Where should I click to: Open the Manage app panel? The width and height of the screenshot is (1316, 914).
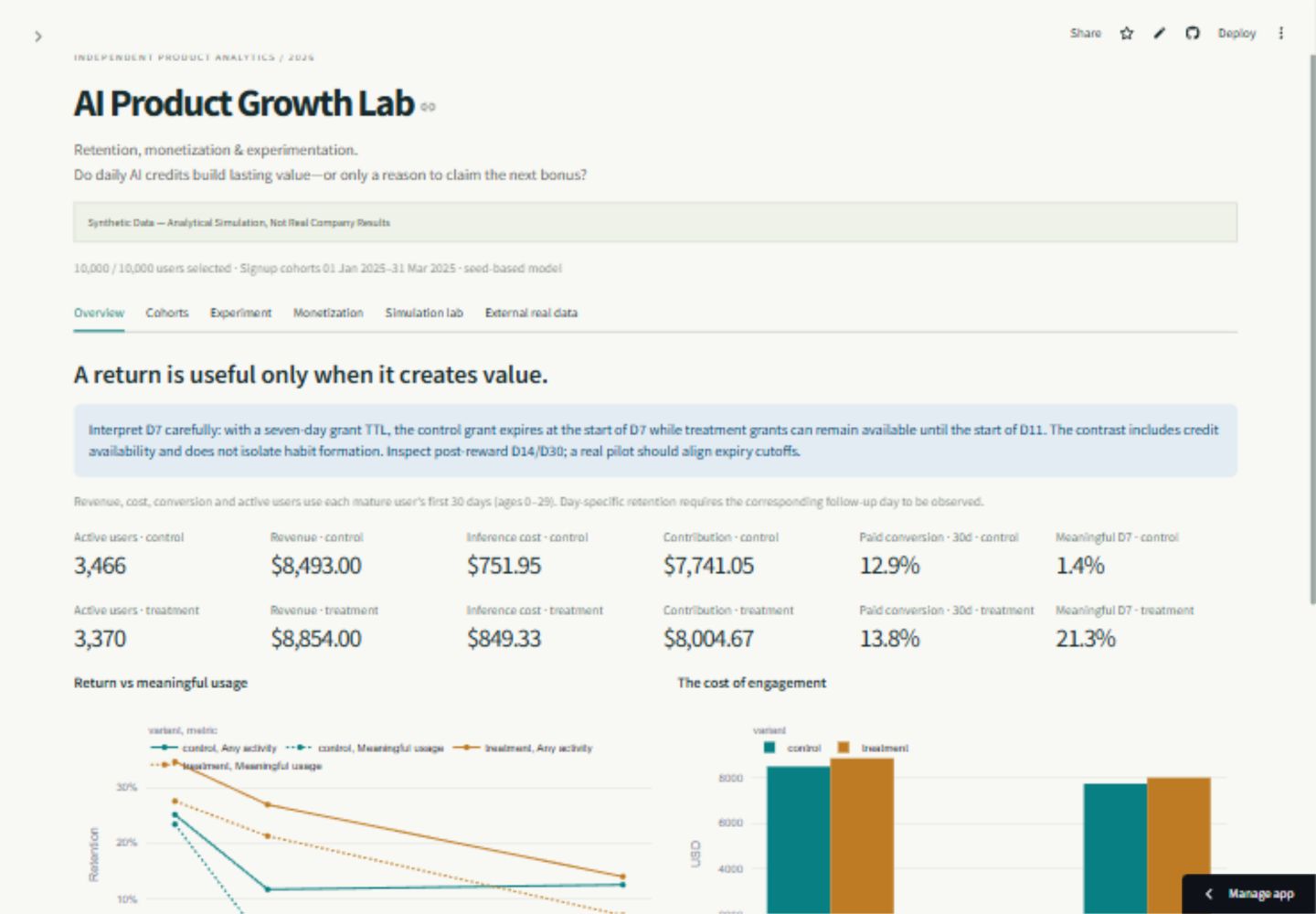click(x=1249, y=894)
